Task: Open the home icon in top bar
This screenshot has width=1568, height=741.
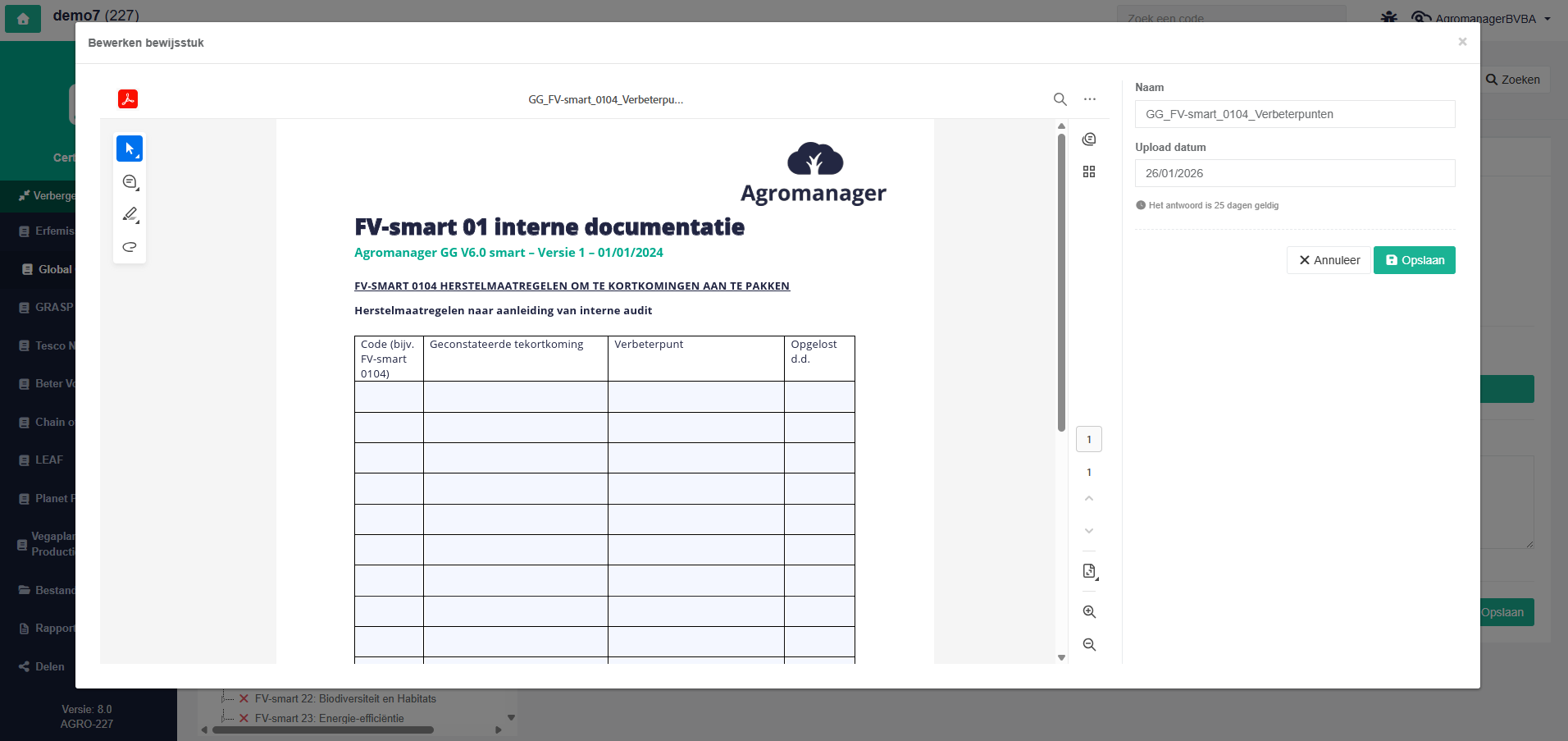Action: click(23, 18)
